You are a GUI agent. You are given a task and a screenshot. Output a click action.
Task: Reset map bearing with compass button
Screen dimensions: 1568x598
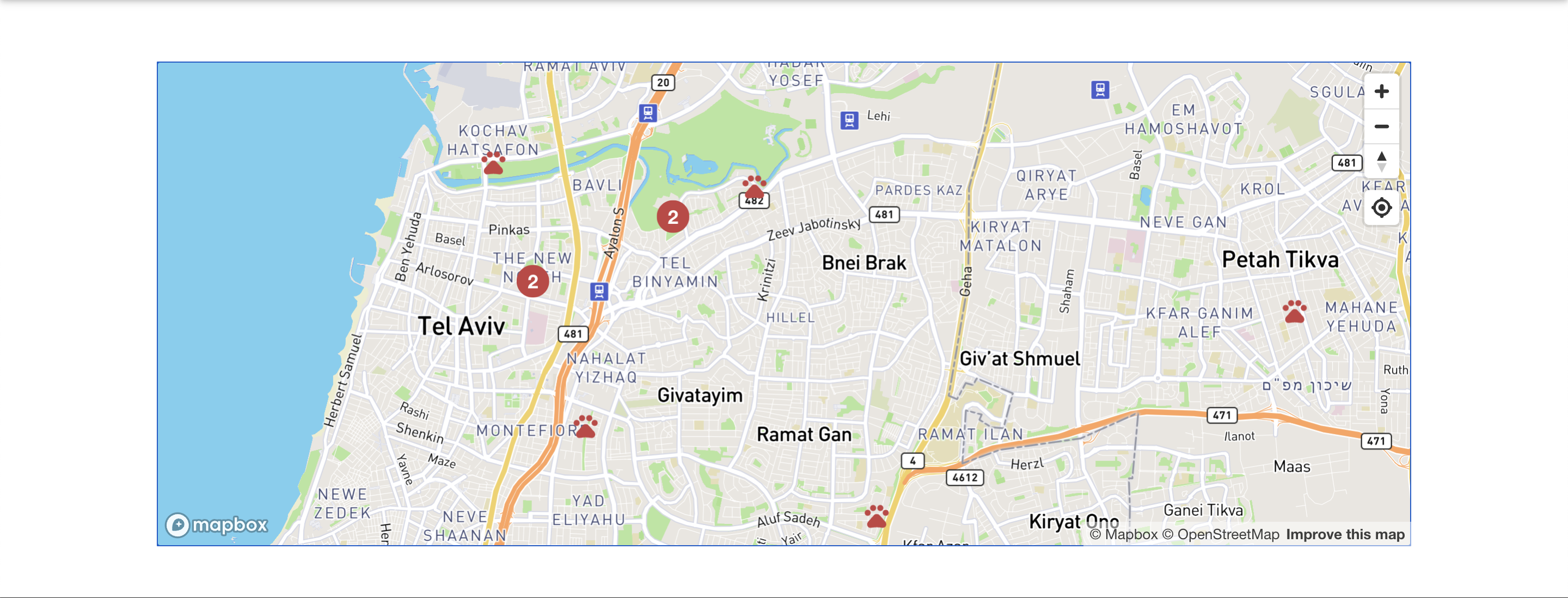(x=1381, y=162)
